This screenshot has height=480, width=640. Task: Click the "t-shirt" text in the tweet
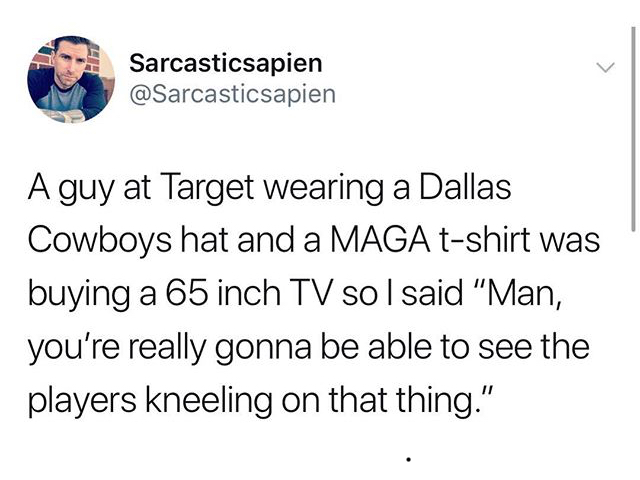coord(484,240)
